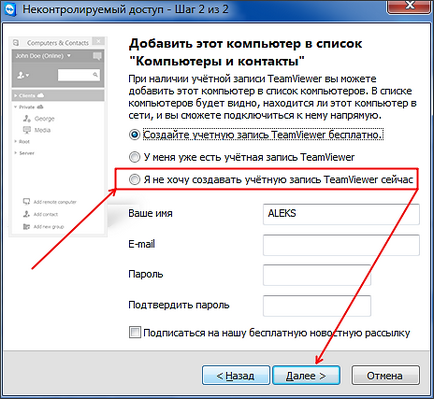
Task: Click the chat bubble icon in contacts preview
Action: [97, 56]
